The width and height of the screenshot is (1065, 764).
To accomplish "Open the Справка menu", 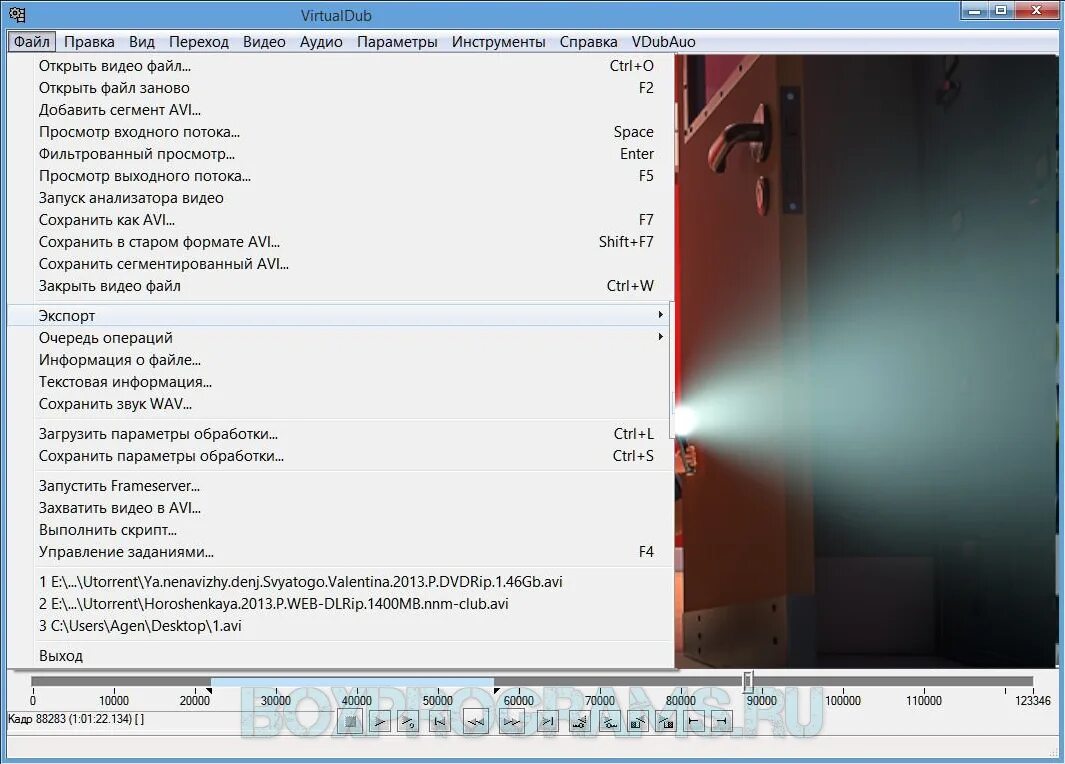I will coord(588,41).
